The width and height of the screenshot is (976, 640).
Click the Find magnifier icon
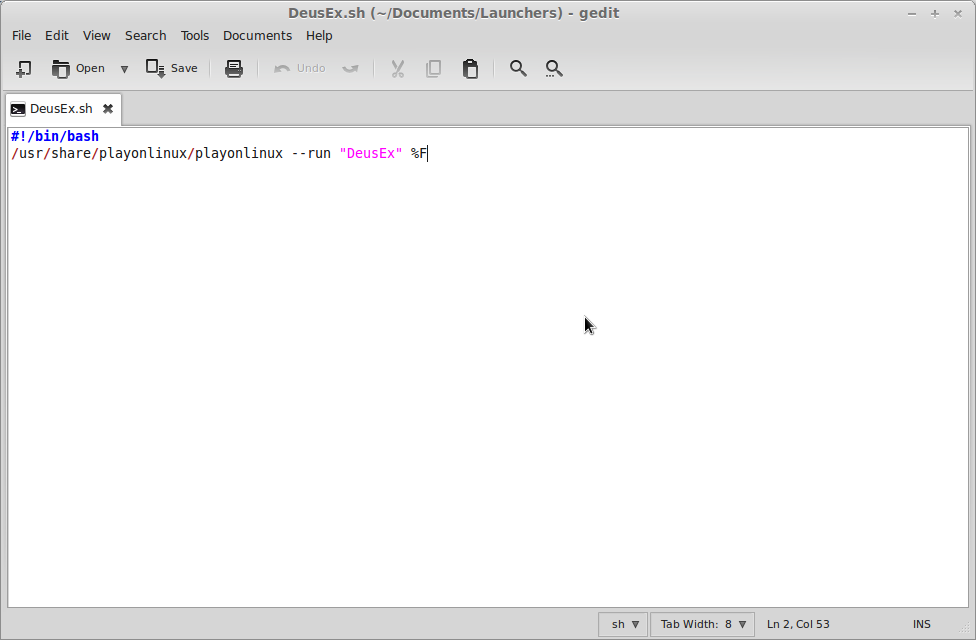pyautogui.click(x=518, y=68)
